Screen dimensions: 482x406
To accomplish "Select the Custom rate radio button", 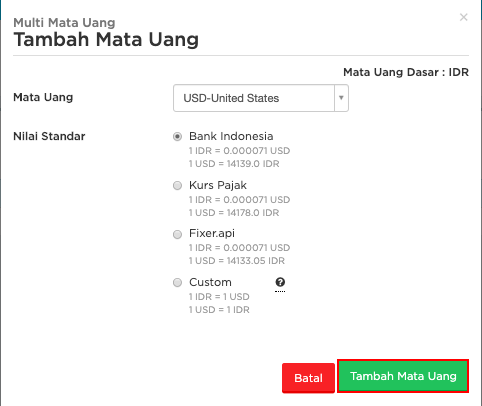I will click(177, 283).
